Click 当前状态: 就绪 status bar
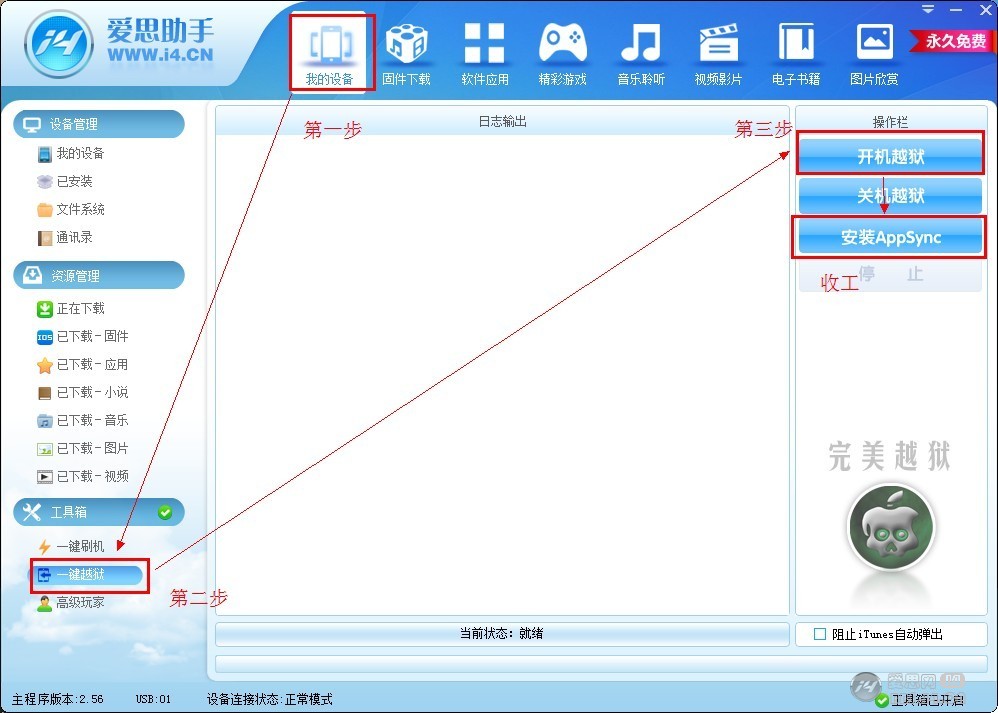Viewport: 998px width, 713px height. (502, 633)
